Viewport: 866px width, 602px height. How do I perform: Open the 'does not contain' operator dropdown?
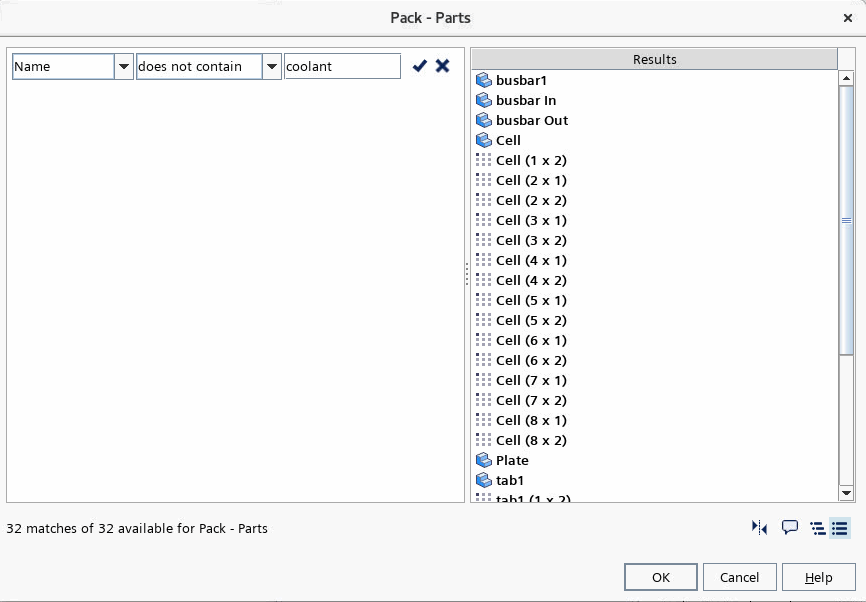pyautogui.click(x=272, y=66)
